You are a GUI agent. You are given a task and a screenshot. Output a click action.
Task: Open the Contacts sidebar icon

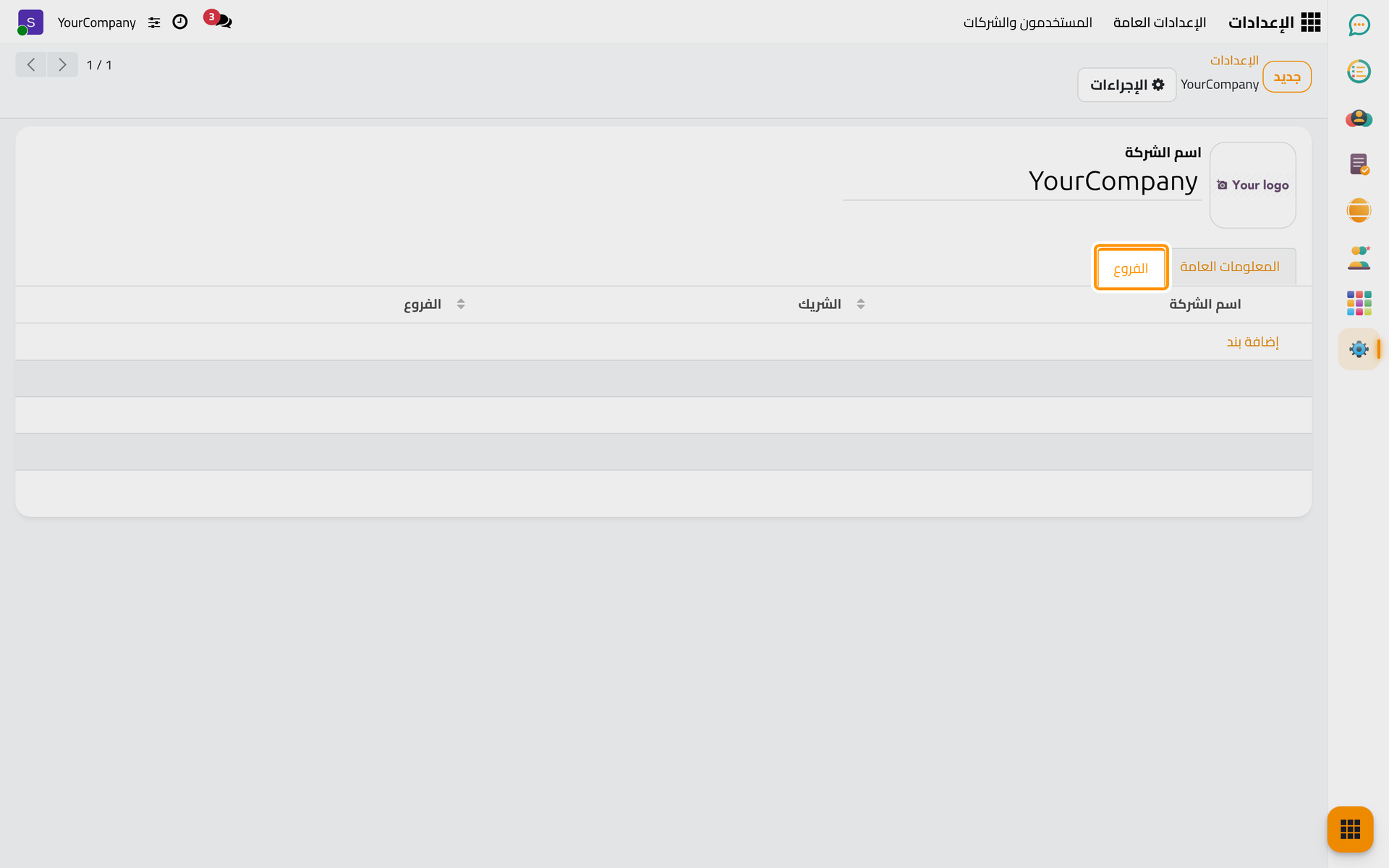pyautogui.click(x=1359, y=118)
